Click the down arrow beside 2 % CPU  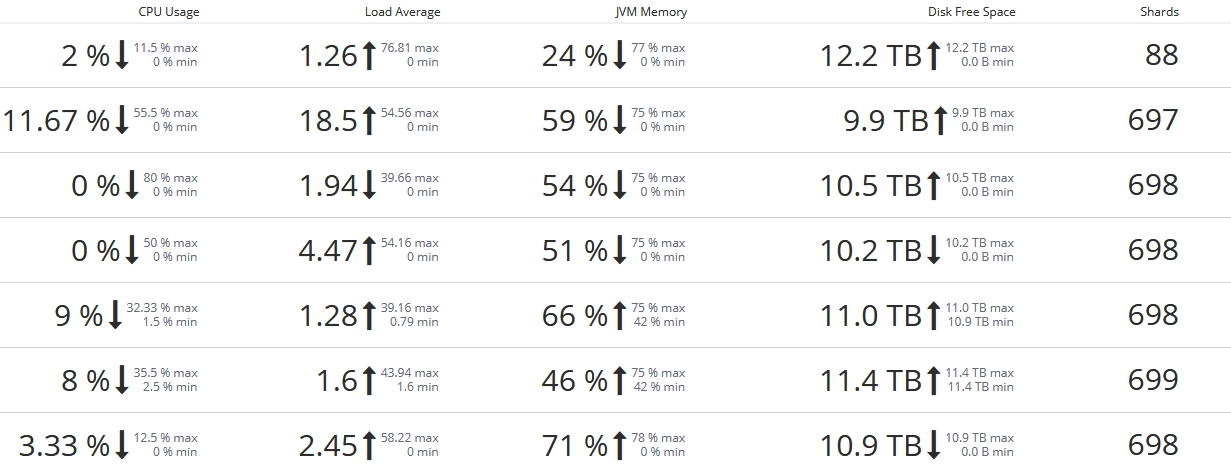click(x=122, y=55)
